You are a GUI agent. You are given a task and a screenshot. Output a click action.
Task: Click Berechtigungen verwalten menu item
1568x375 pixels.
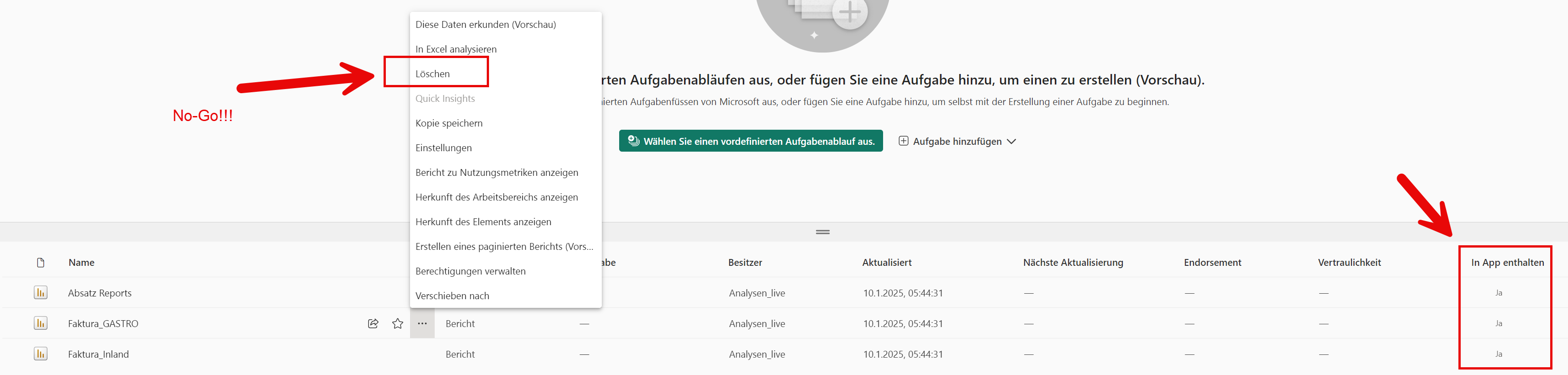pos(470,271)
